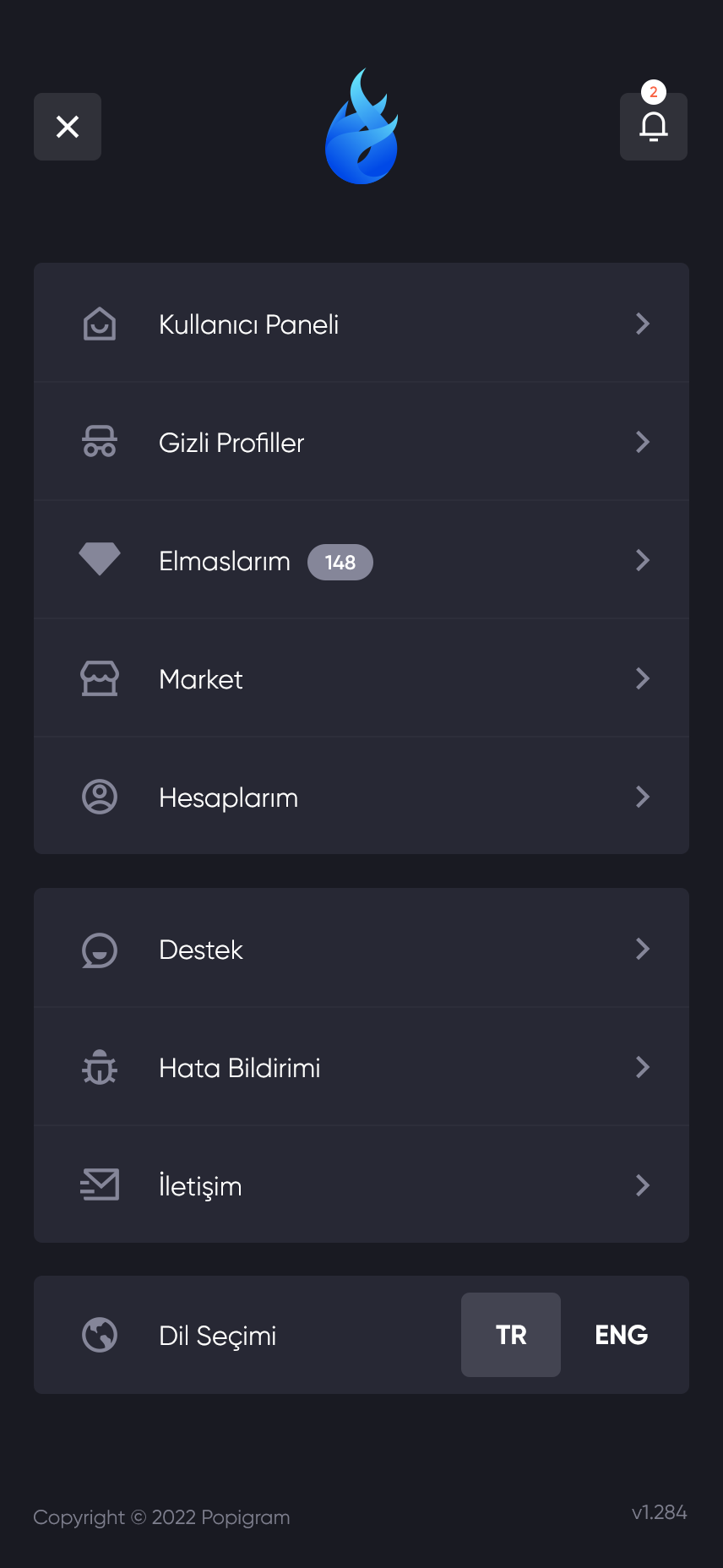Open the Hesaplarım menu item
723x1568 pixels.
[228, 798]
